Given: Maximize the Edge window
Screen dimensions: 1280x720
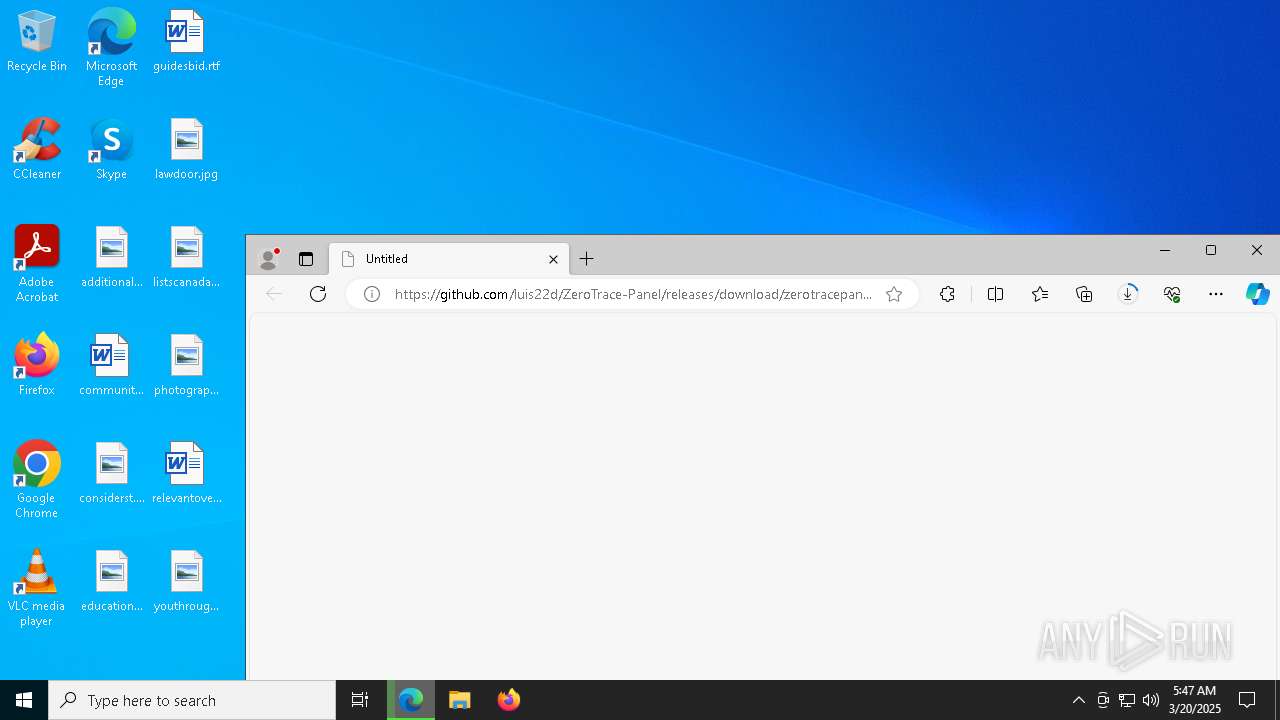Looking at the screenshot, I should pyautogui.click(x=1211, y=250).
